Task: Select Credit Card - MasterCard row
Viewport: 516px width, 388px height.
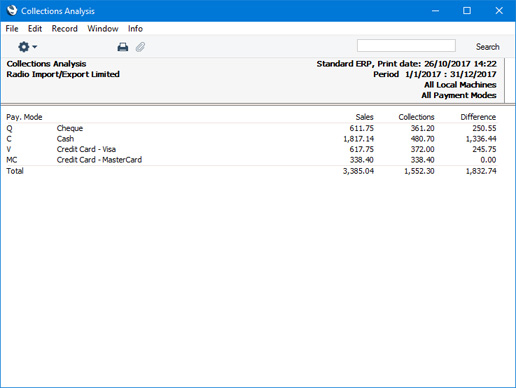Action: (x=251, y=160)
